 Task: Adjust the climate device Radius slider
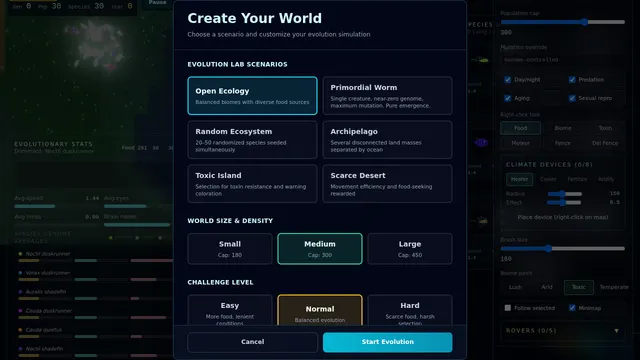564,194
